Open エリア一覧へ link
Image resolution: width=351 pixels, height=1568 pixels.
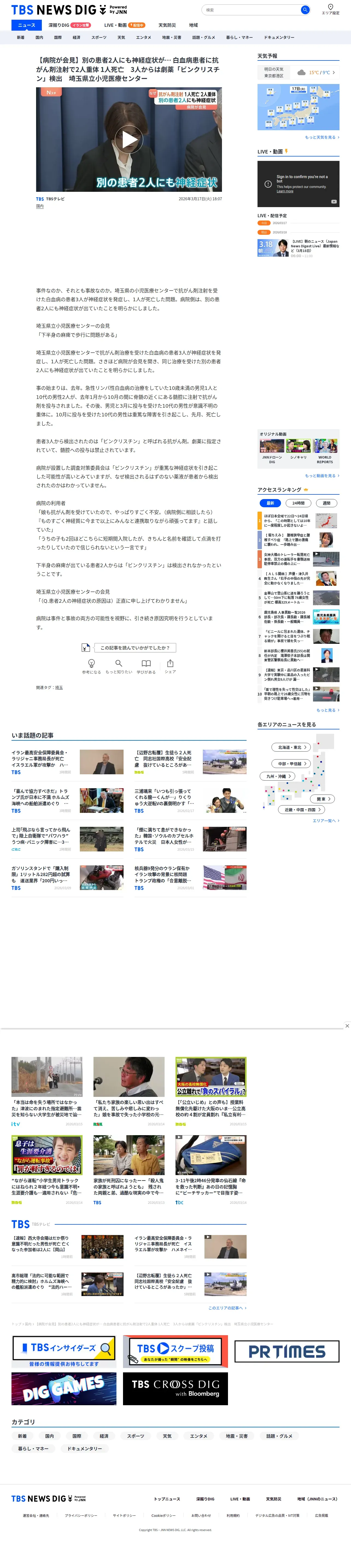coord(326,821)
